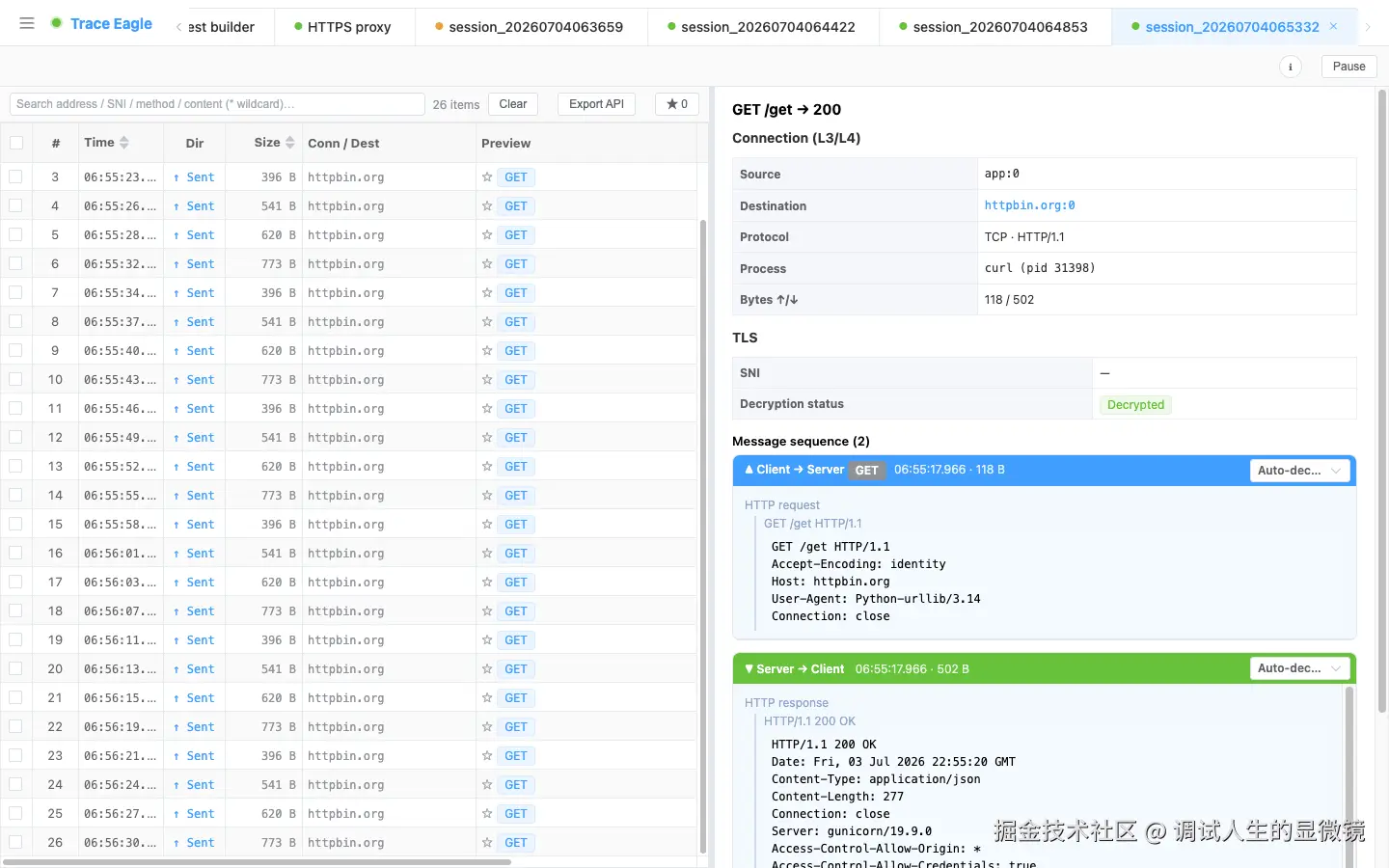
Task: Switch to the HTTPS proxy tab
Action: tap(342, 27)
